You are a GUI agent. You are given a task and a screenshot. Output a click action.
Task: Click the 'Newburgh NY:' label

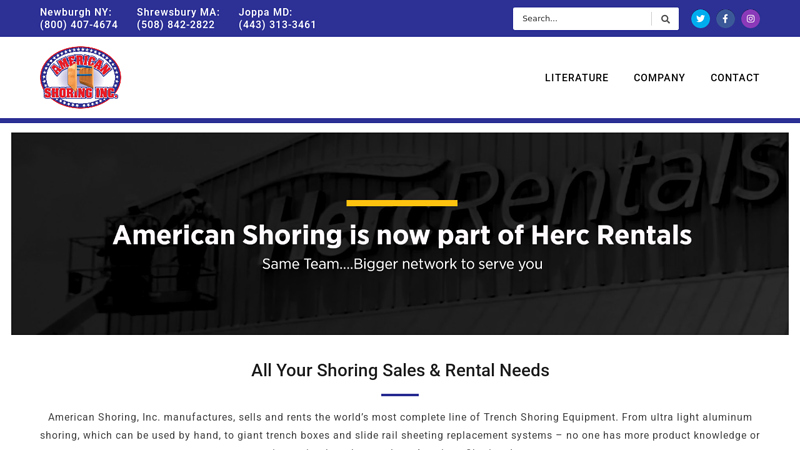click(76, 12)
